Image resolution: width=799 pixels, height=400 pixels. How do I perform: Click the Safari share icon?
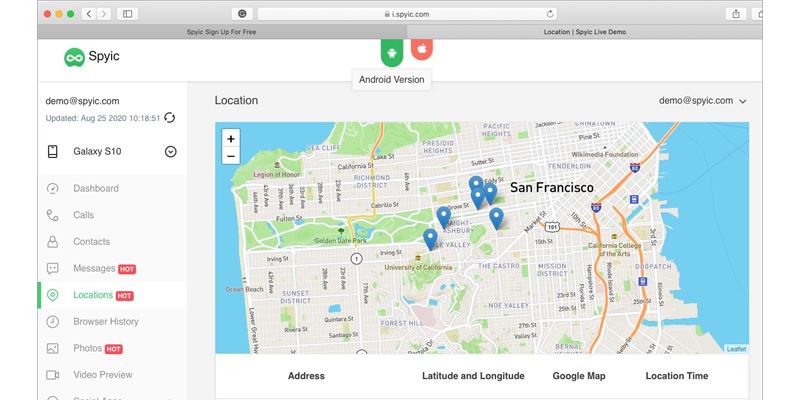click(x=736, y=14)
